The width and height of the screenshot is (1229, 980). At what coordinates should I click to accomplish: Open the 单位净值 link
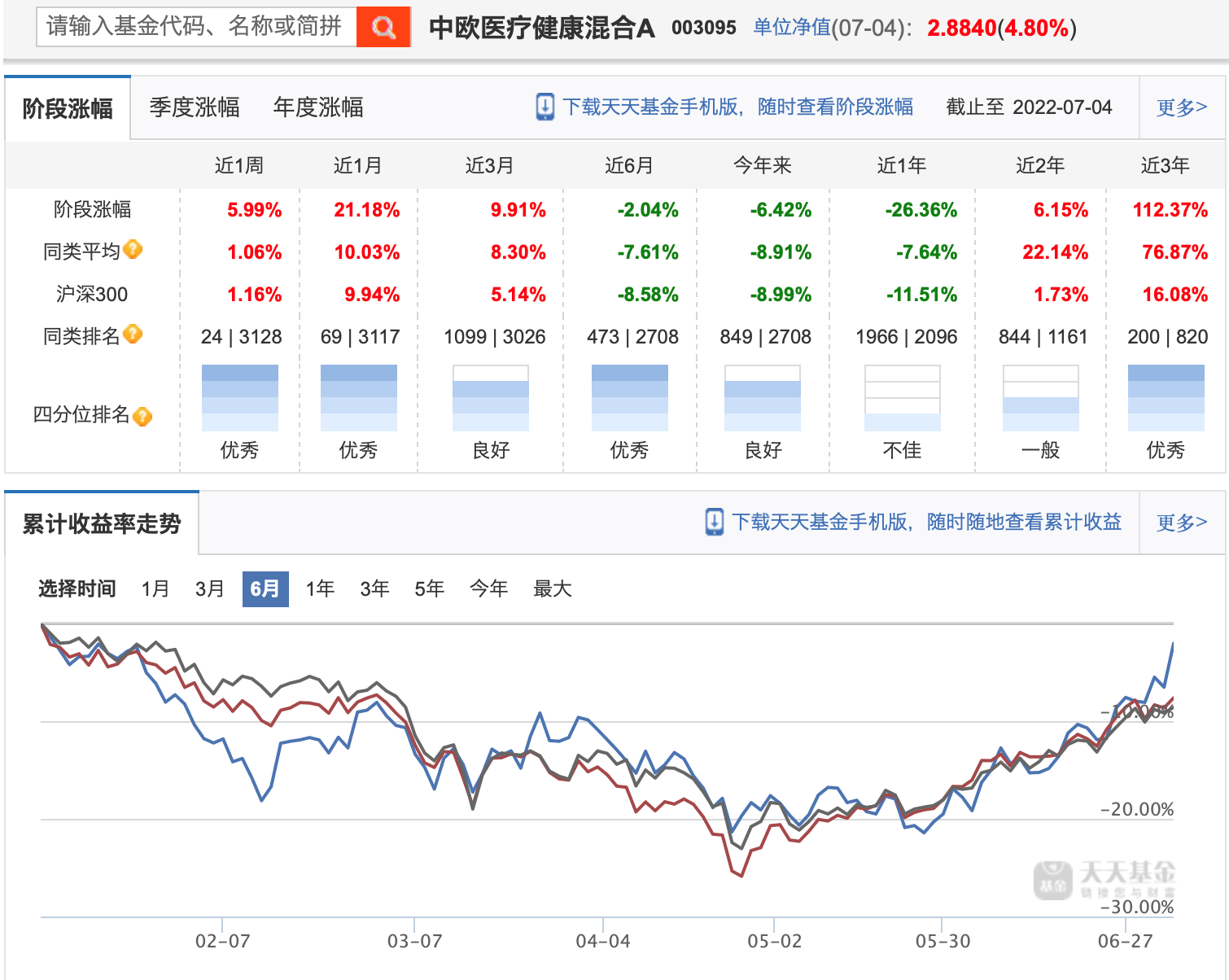click(791, 28)
